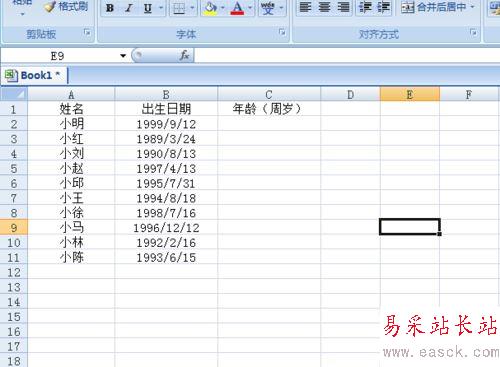This screenshot has width=500, height=367.
Task: Open 对齐方式 alignment dialog launcher
Action: (473, 32)
